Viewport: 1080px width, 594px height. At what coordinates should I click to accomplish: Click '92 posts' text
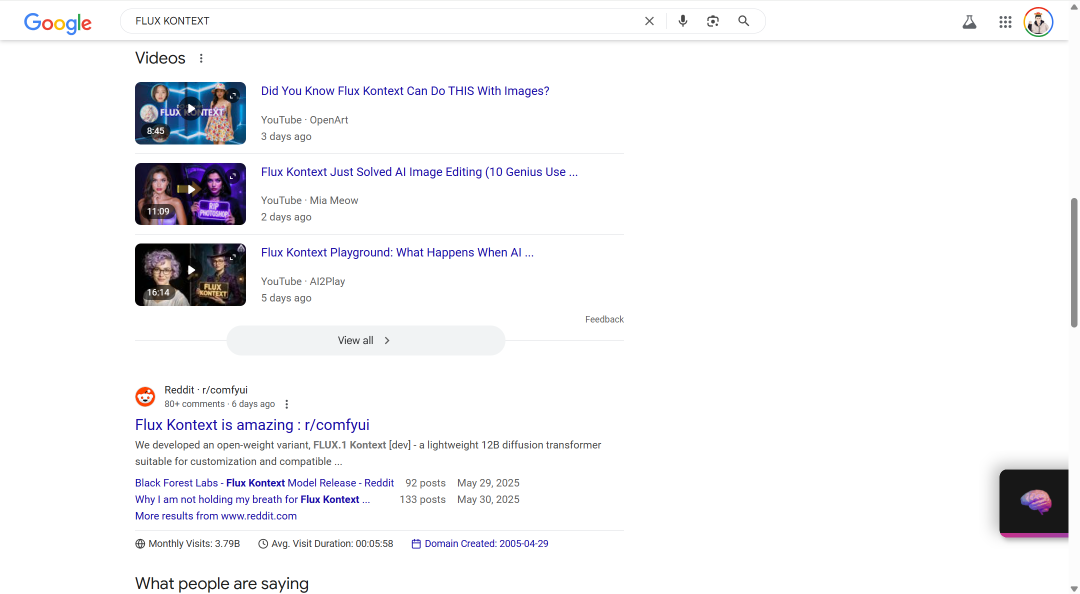(425, 483)
